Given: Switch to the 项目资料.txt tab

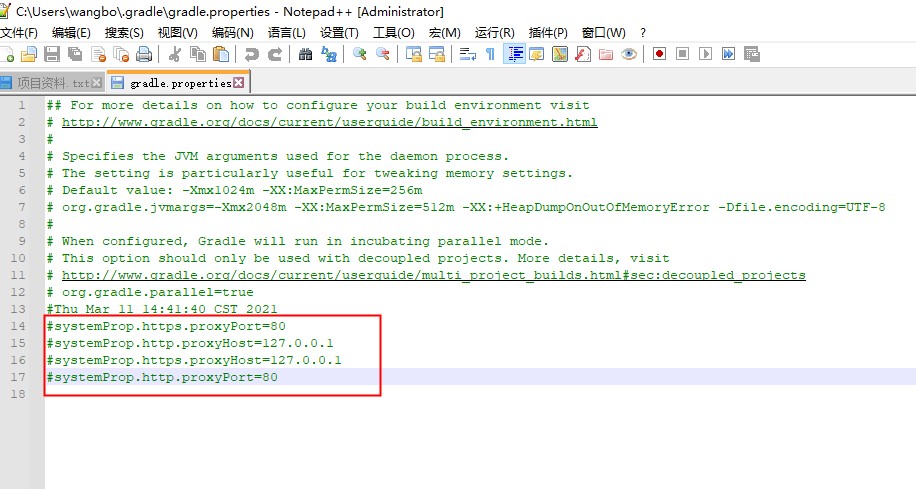Looking at the screenshot, I should pos(52,83).
